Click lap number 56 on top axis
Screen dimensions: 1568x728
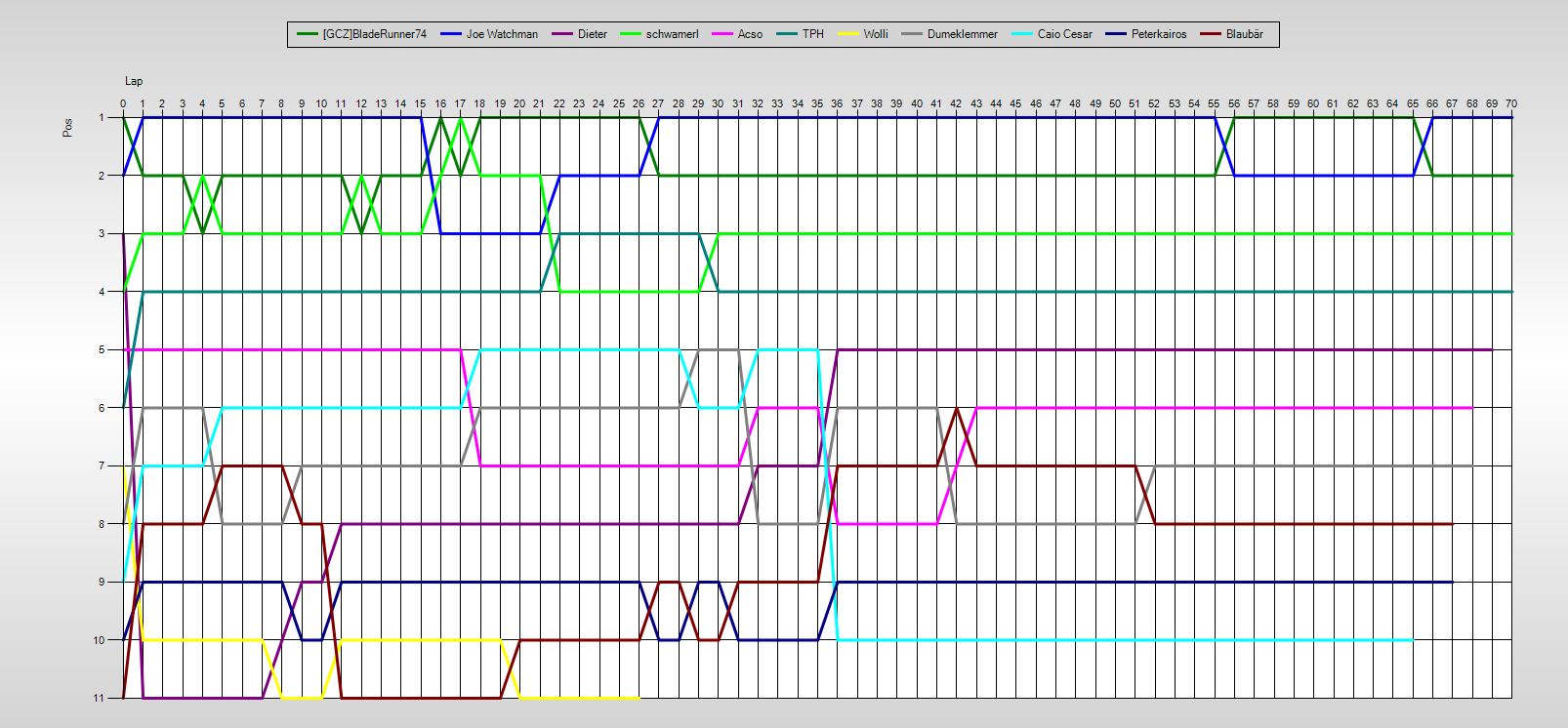coord(1234,103)
